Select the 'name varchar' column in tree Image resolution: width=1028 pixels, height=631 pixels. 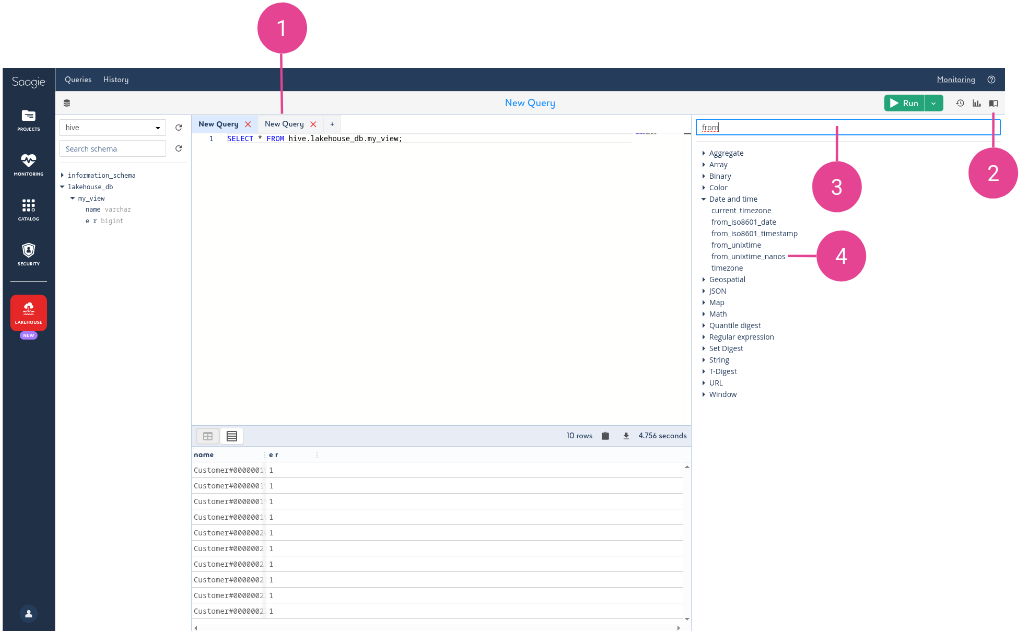[108, 210]
